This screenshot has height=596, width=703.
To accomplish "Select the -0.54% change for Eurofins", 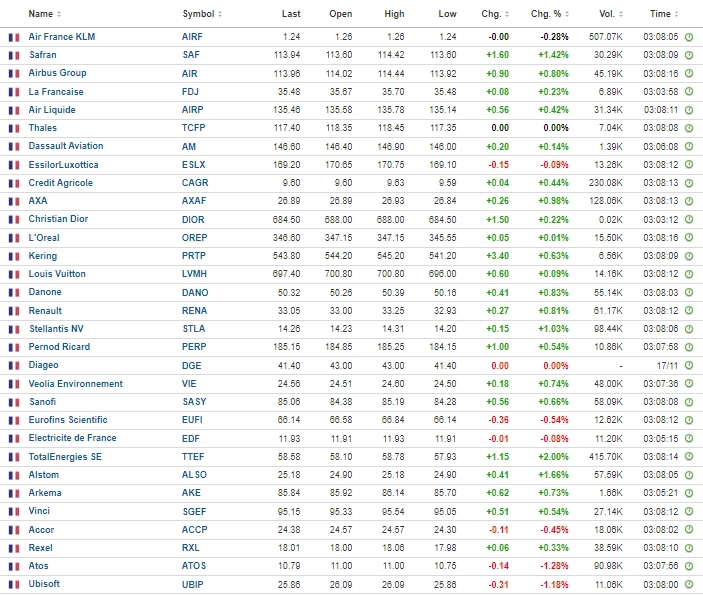I will (554, 420).
